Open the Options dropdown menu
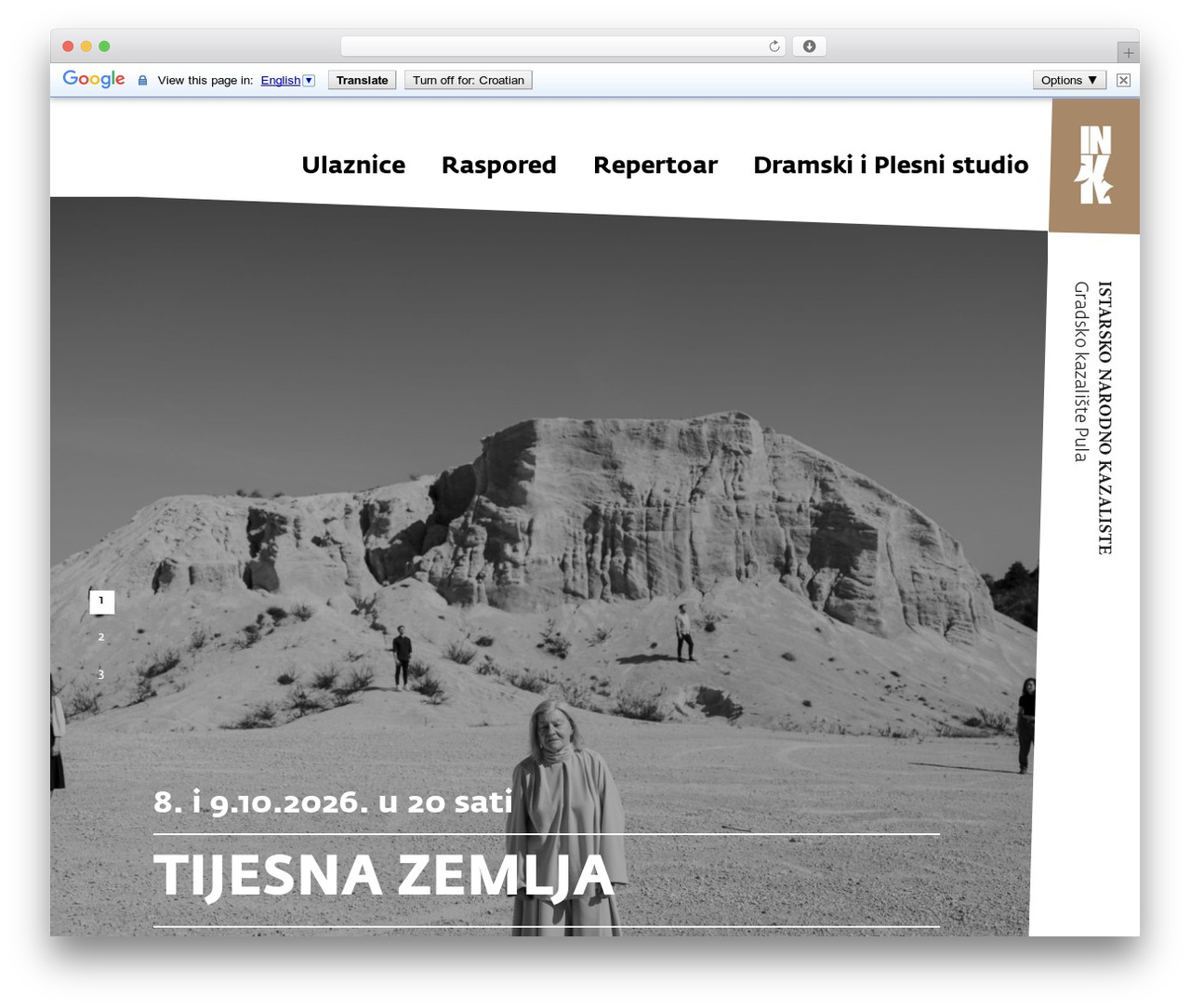 1069,80
